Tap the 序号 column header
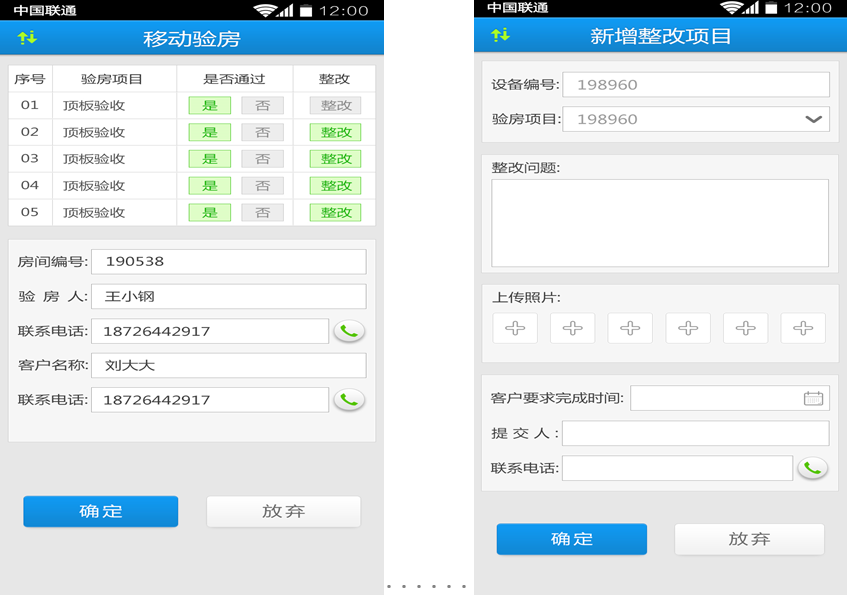This screenshot has width=847, height=595. tap(30, 79)
